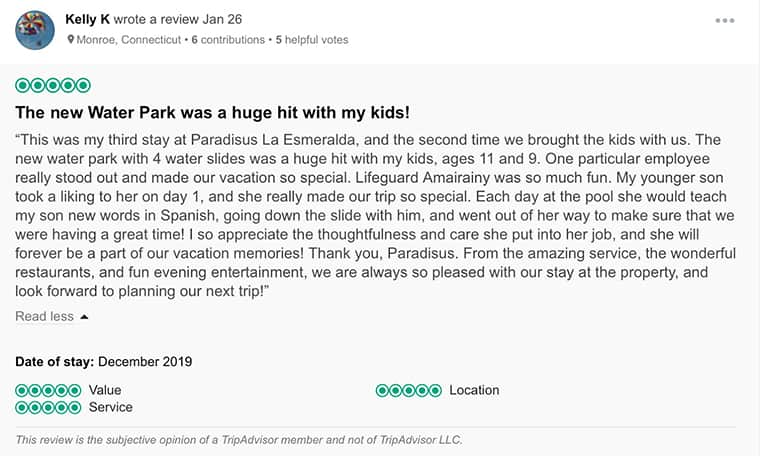Click the Value rating bubbles

pyautogui.click(x=48, y=390)
